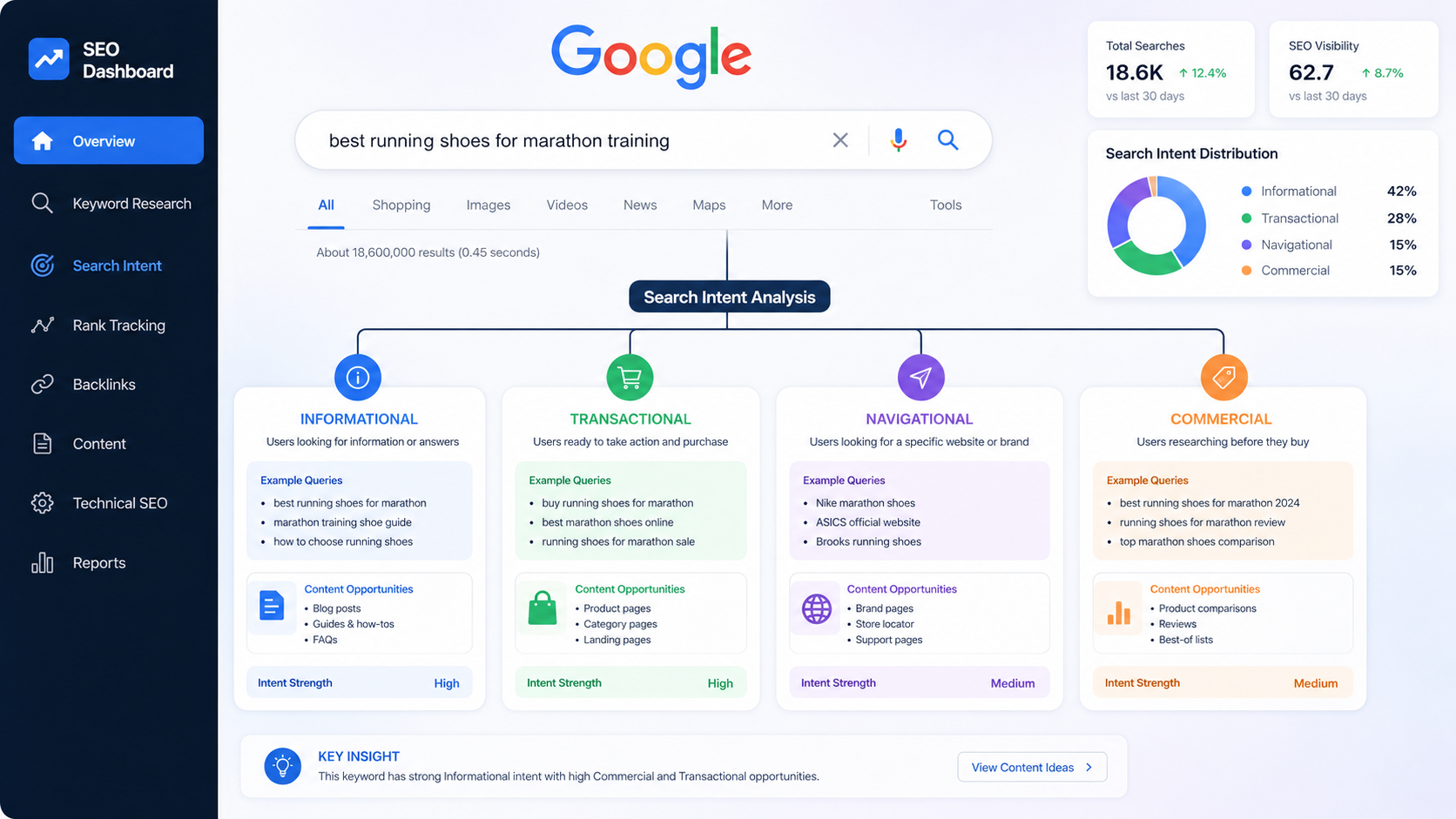
Task: Click the TRANSACTIONAL card heading
Action: 630,419
